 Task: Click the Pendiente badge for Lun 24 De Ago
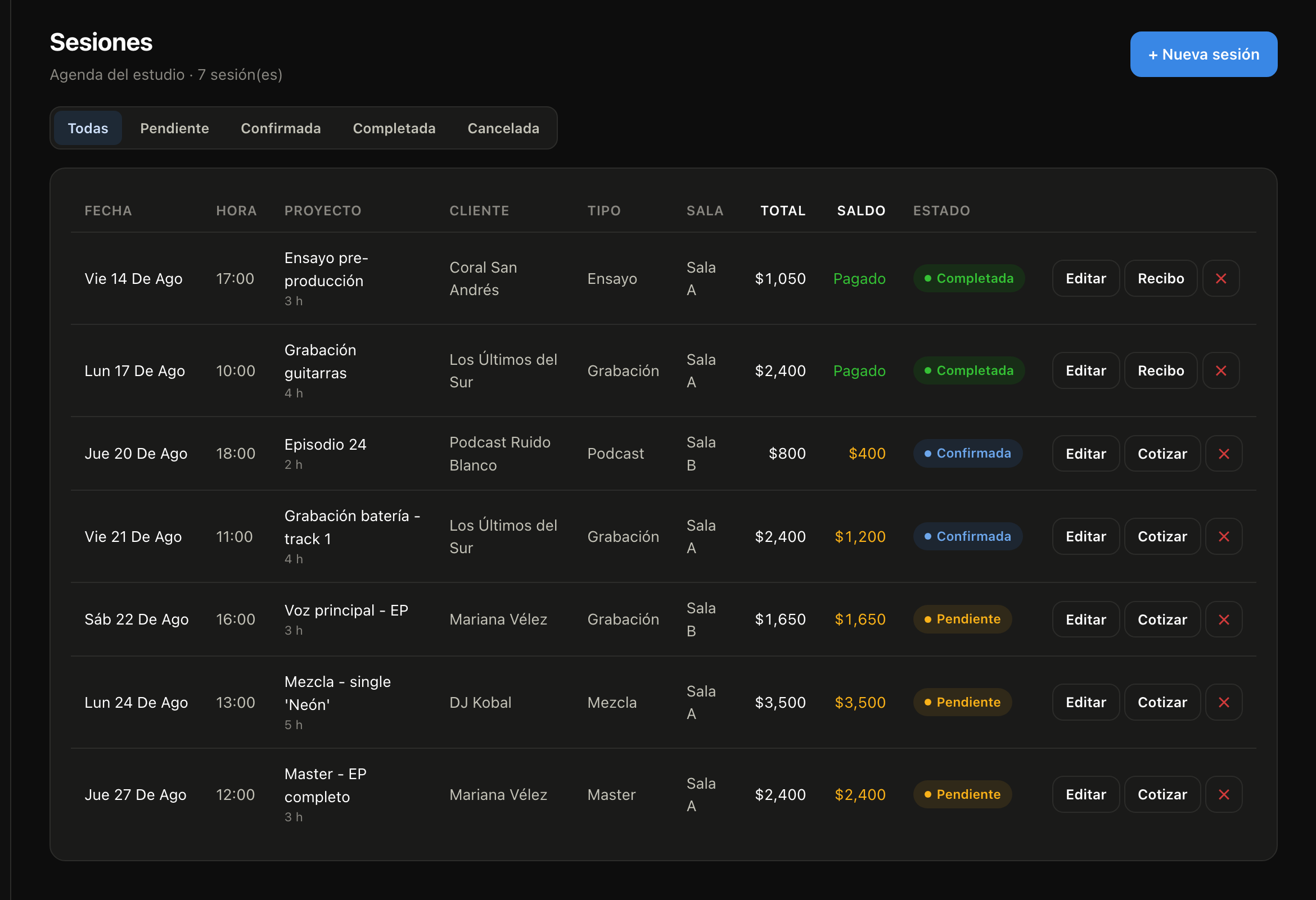point(962,703)
